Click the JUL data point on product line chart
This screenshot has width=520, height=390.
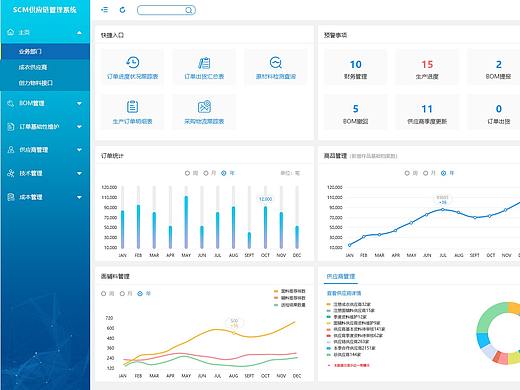click(443, 209)
